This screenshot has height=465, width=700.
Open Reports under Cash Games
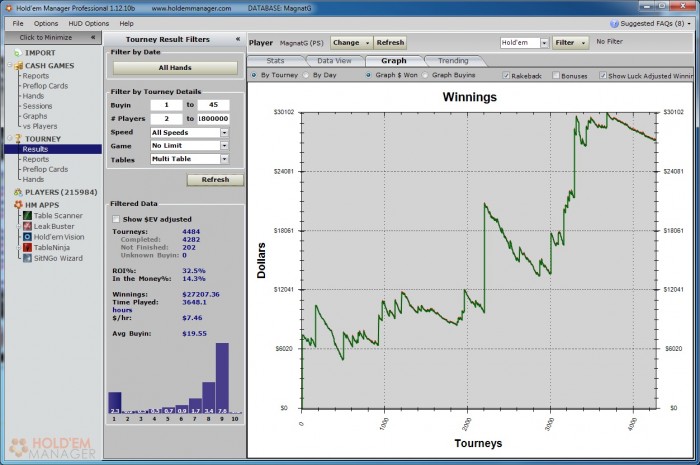click(36, 76)
